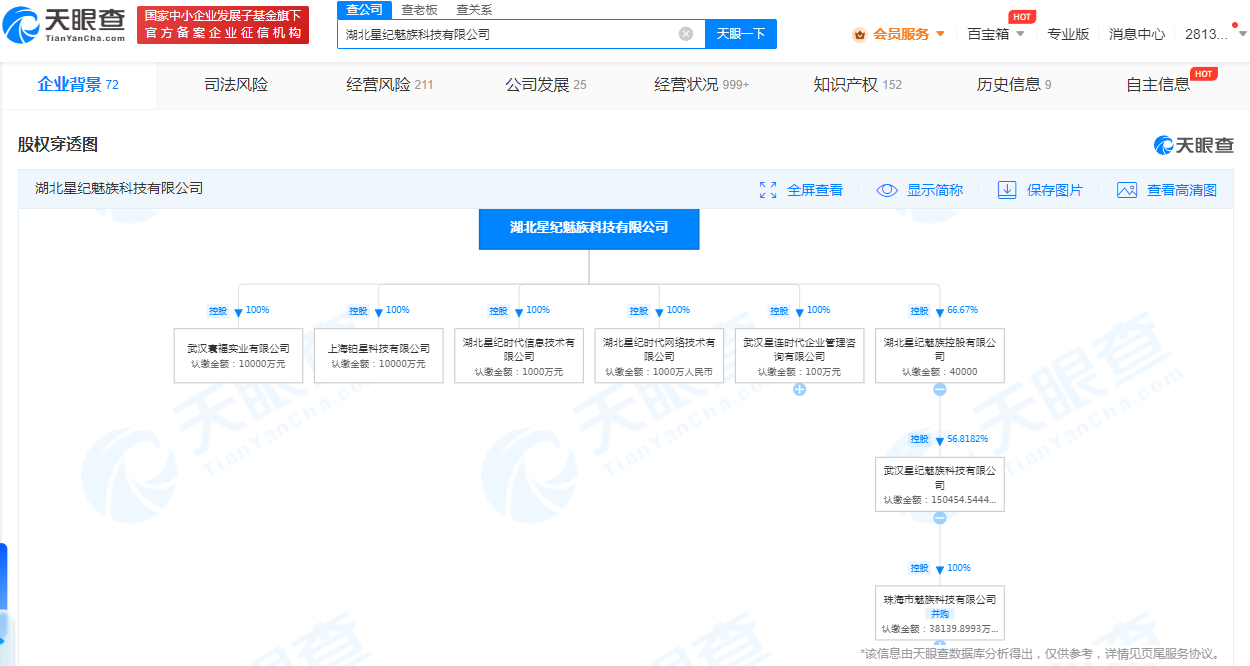Screen dimensions: 1250x666
Task: Click the user account 2813... label
Action: [x=1206, y=34]
